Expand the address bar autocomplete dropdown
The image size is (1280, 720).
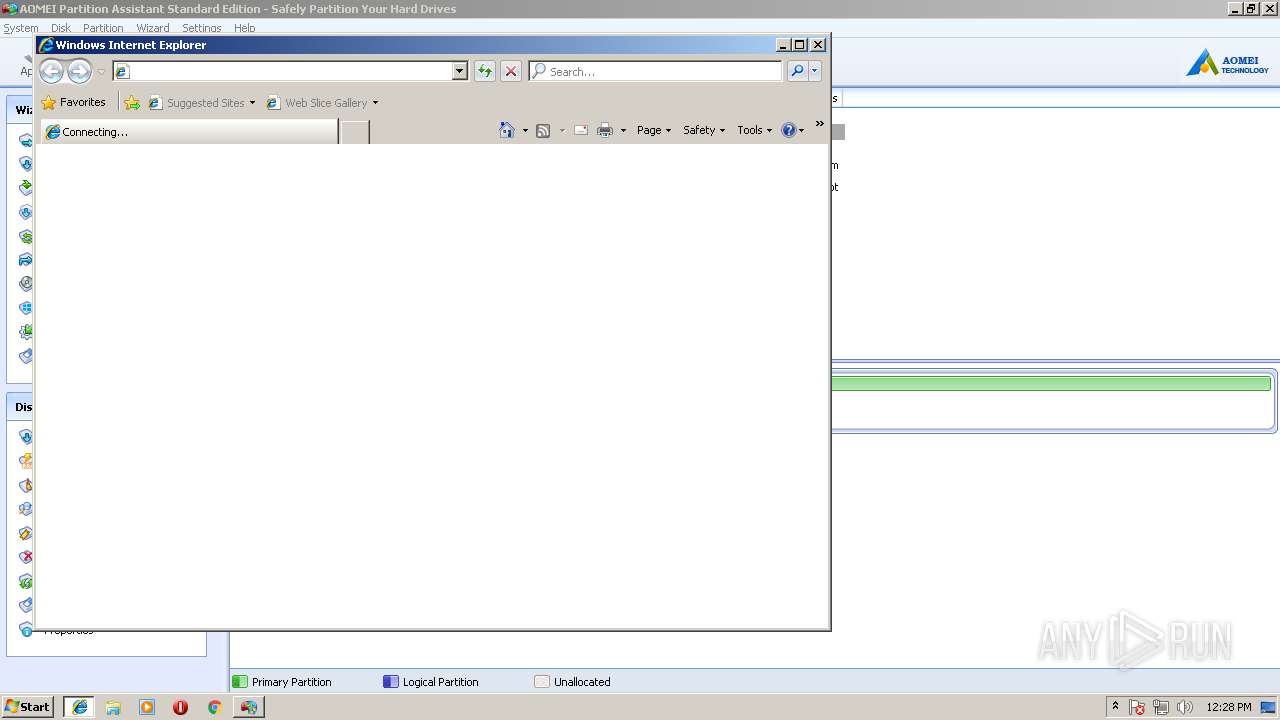pyautogui.click(x=460, y=71)
